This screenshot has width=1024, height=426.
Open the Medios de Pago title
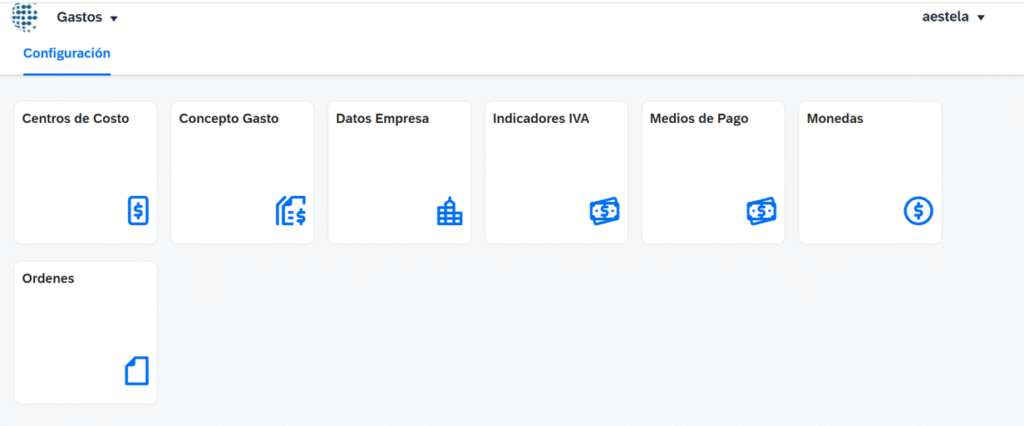699,119
